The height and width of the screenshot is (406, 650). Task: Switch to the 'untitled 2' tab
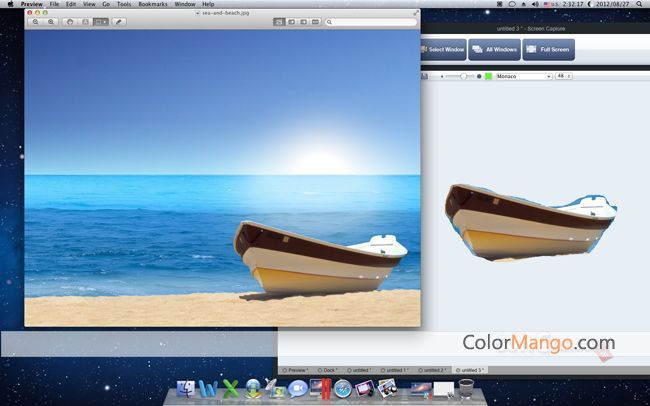pyautogui.click(x=432, y=370)
